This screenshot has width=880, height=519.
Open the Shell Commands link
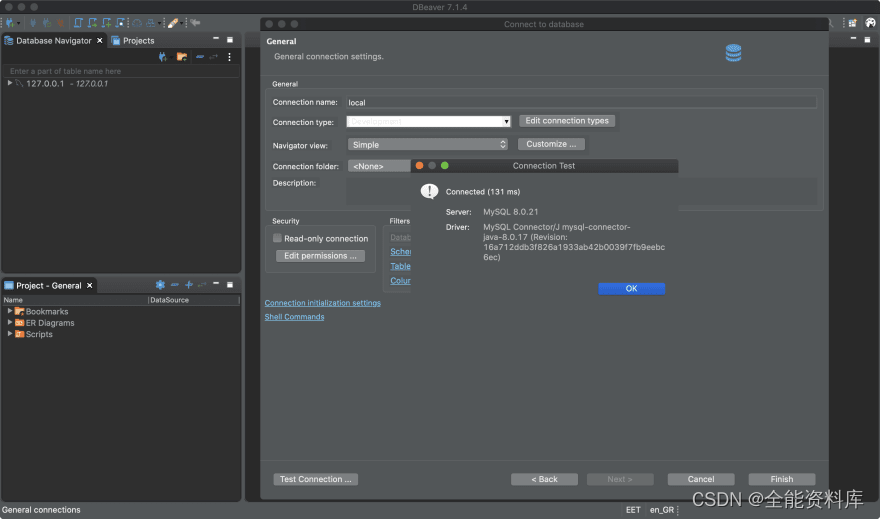(295, 317)
